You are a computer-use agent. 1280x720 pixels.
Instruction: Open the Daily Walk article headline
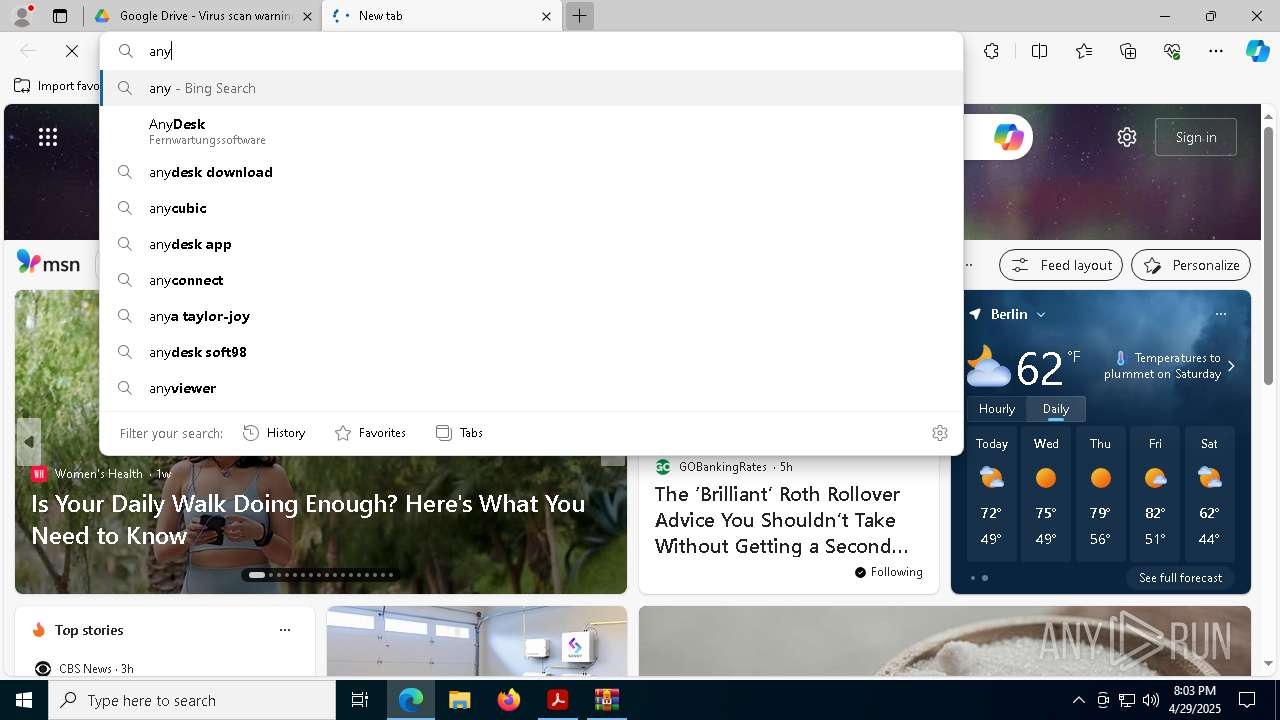point(308,520)
